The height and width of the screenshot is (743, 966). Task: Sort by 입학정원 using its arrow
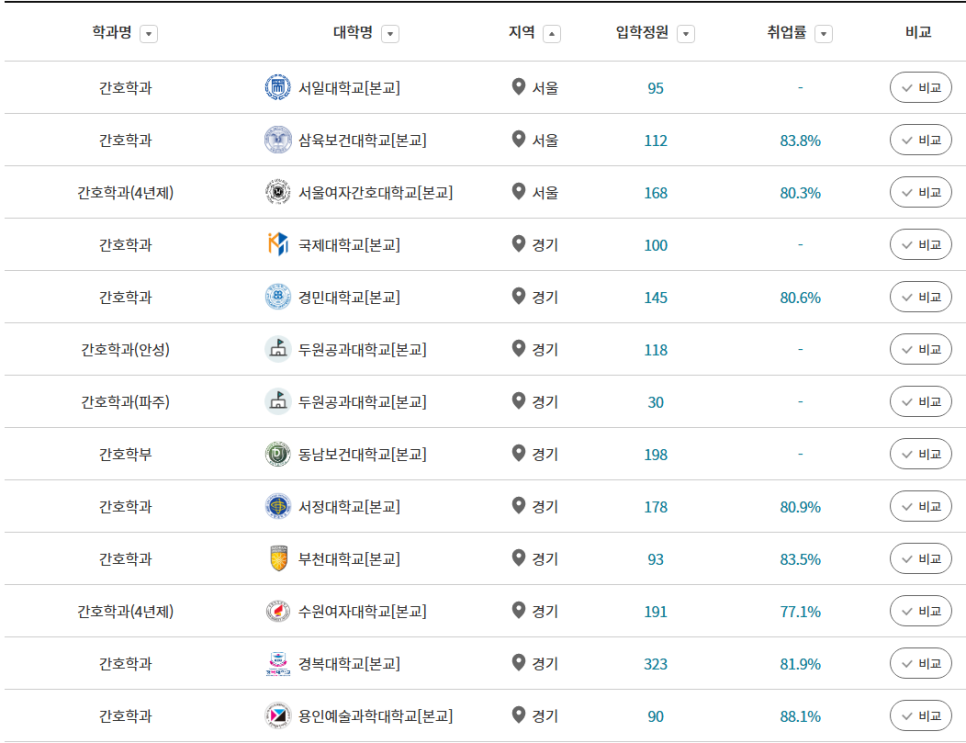[x=686, y=34]
